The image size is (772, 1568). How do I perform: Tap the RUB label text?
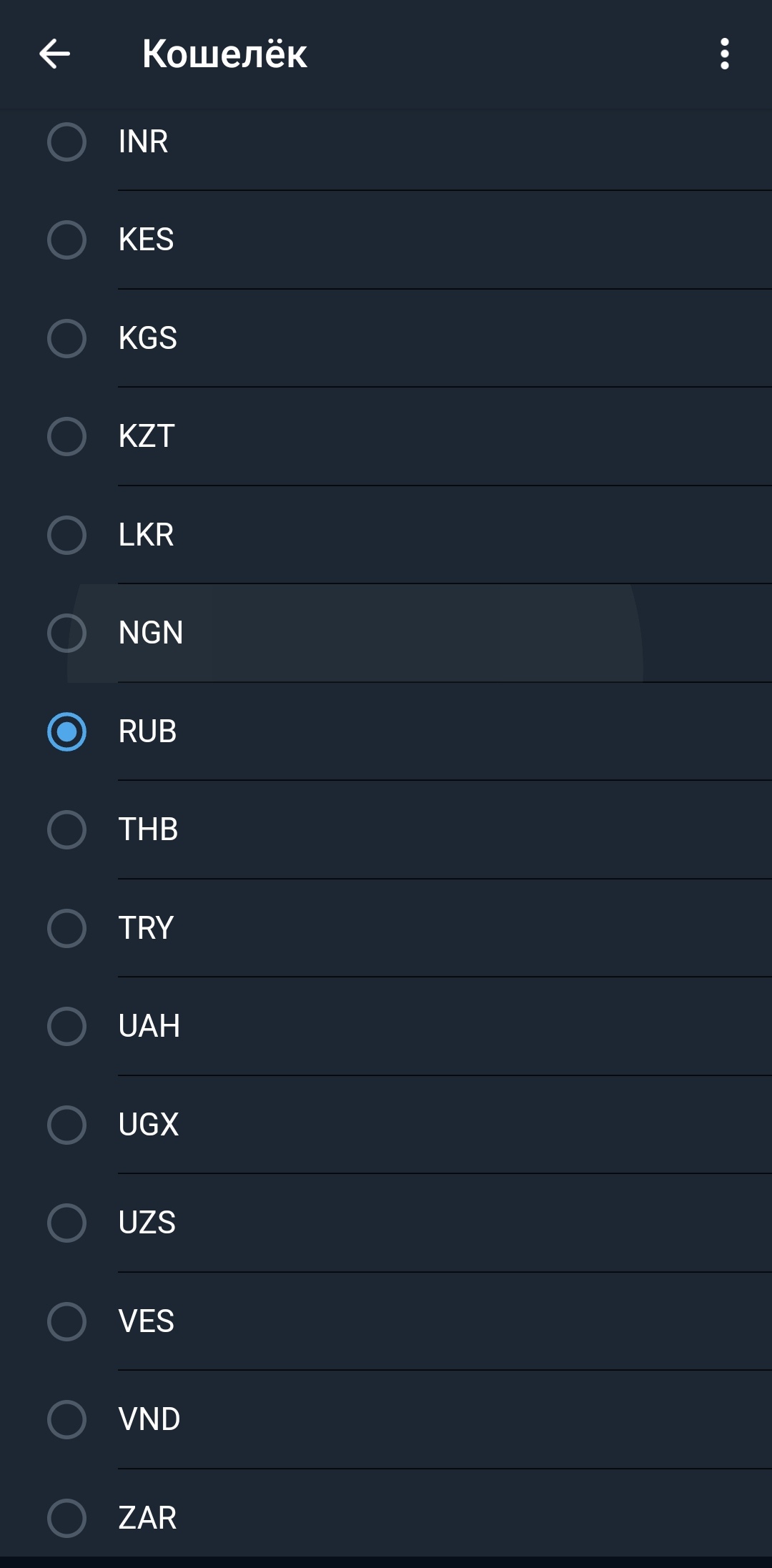coord(147,731)
